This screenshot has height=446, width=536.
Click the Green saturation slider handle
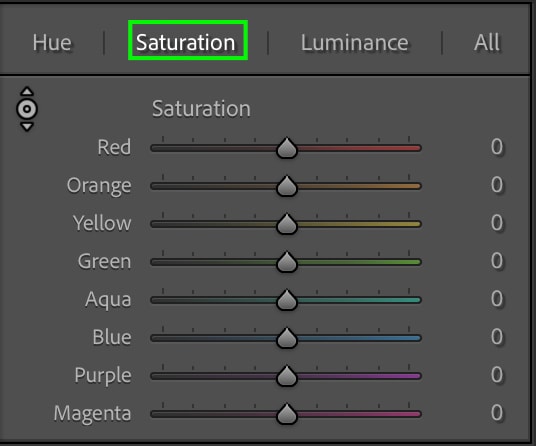pos(287,262)
